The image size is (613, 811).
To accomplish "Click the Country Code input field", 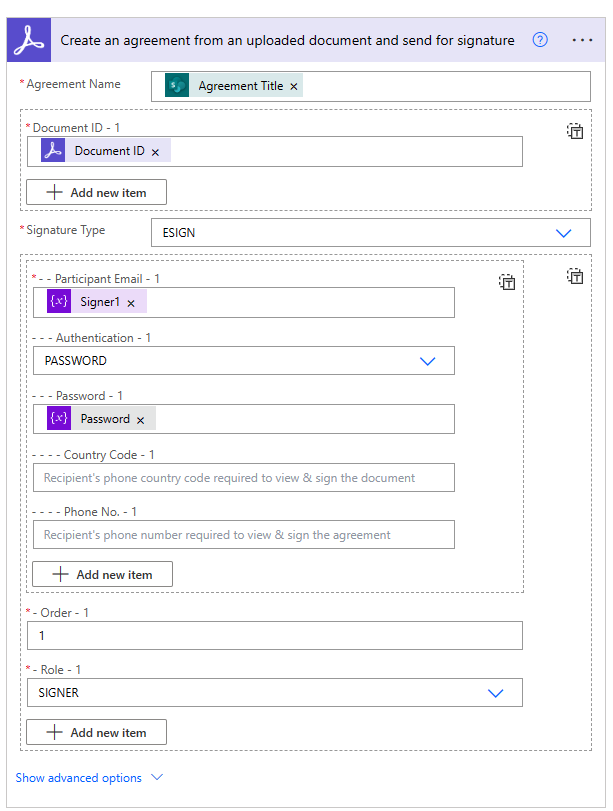I will point(244,477).
